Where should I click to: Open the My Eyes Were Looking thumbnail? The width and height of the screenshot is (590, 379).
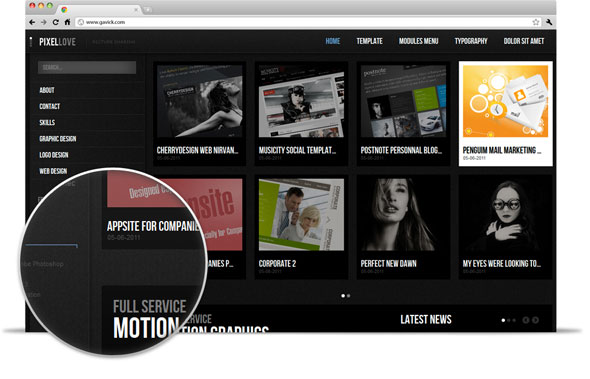pyautogui.click(x=505, y=215)
